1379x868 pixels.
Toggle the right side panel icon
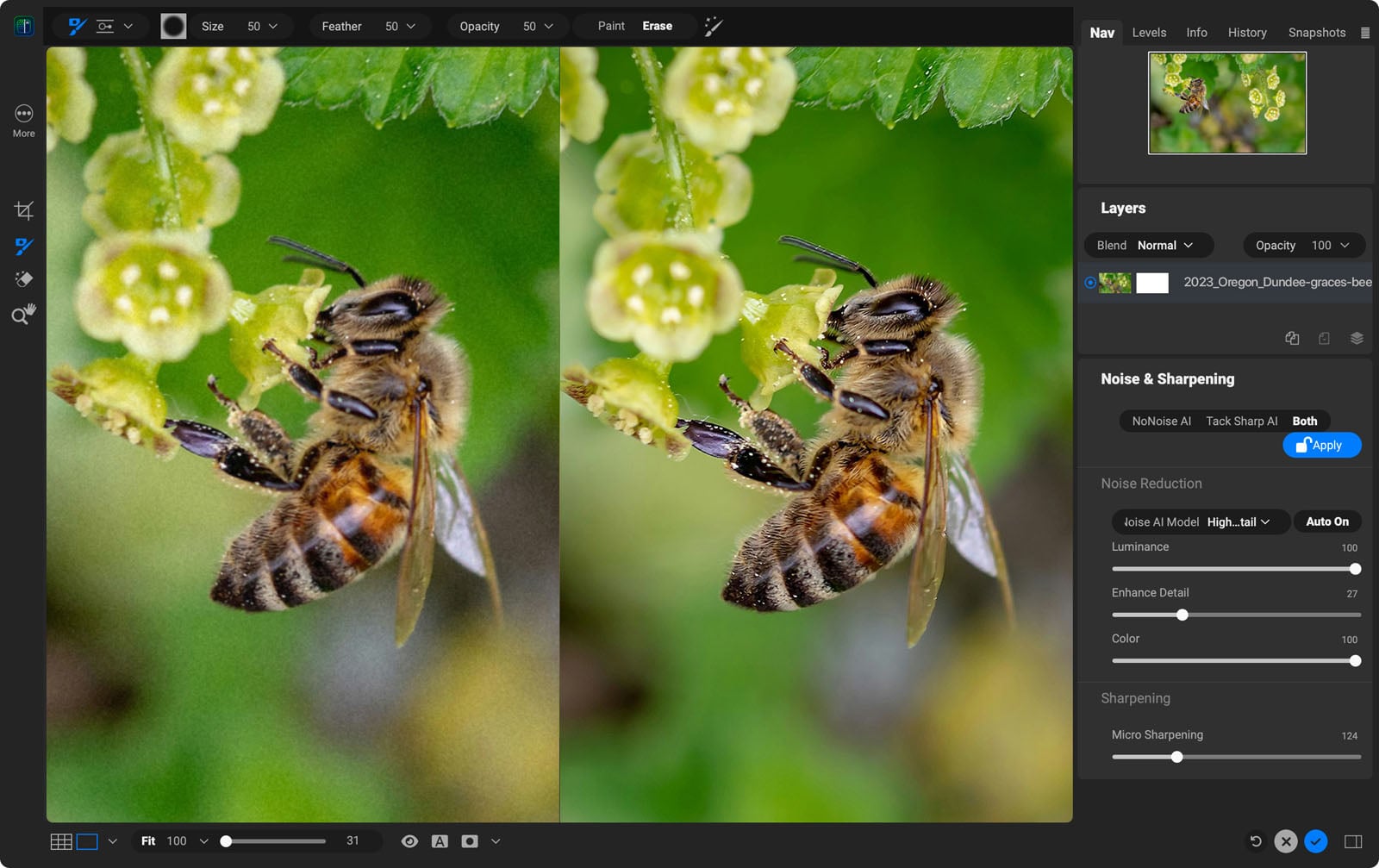click(1353, 841)
